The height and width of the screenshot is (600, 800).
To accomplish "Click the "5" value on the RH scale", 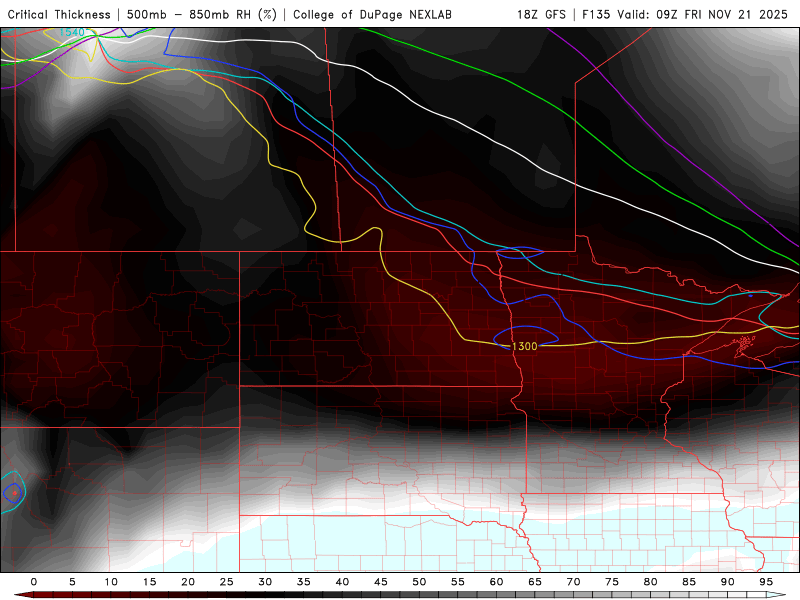I will [72, 582].
